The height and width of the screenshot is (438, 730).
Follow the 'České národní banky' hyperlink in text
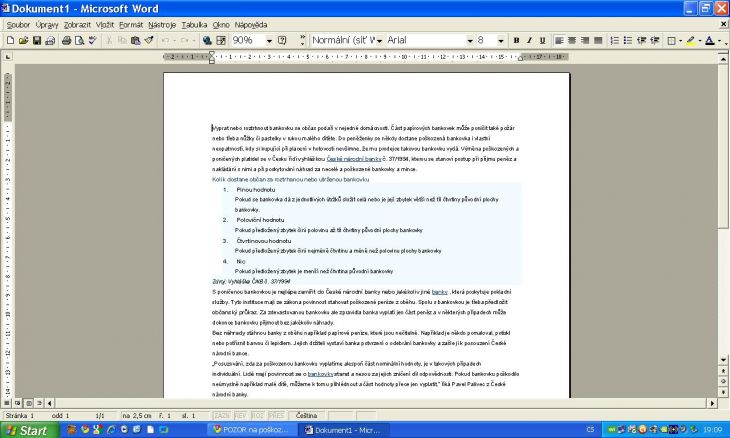(x=354, y=159)
